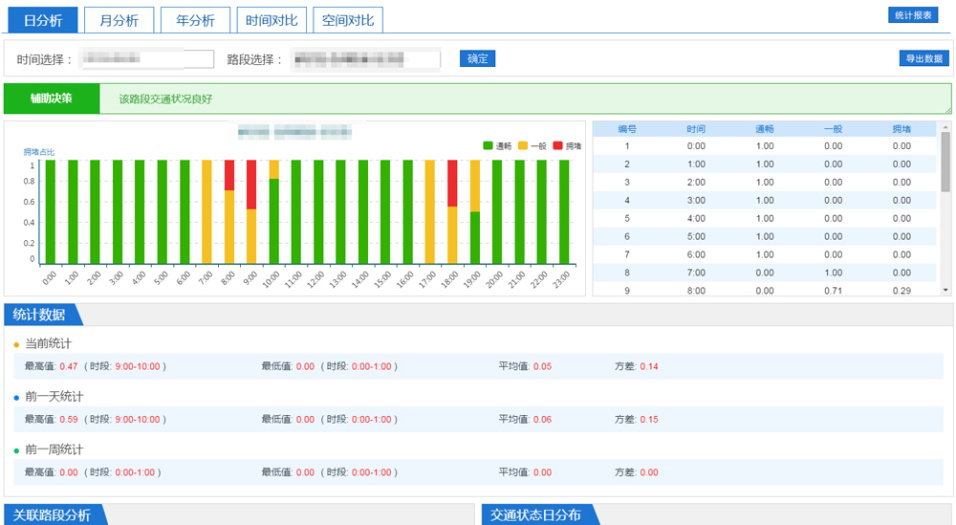Select the 时间对比 tab
This screenshot has height=525, width=956.
(271, 20)
